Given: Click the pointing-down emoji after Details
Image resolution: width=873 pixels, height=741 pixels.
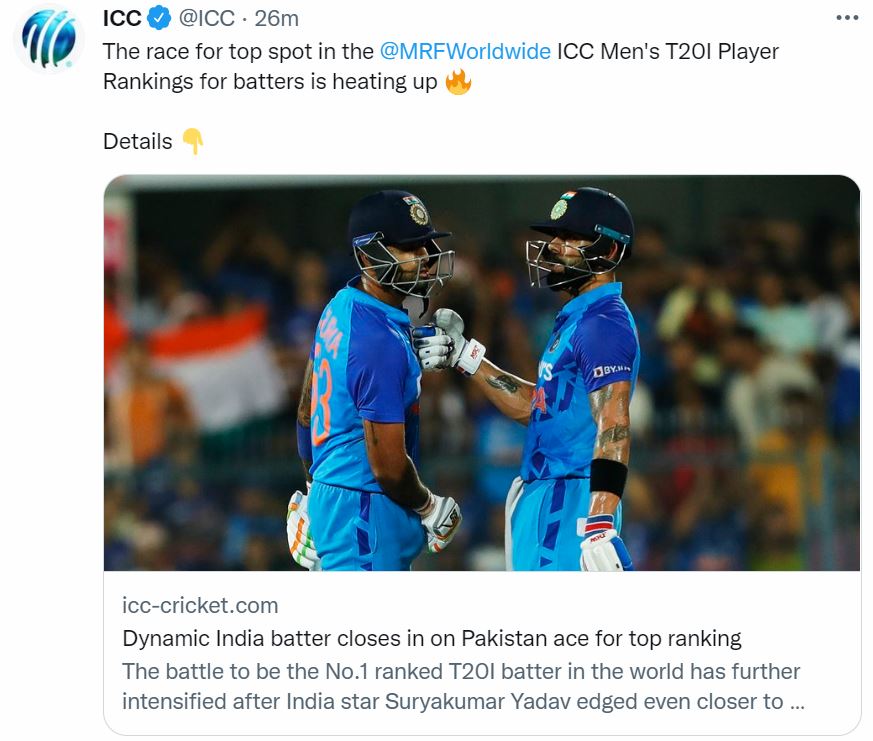Looking at the screenshot, I should 192,142.
